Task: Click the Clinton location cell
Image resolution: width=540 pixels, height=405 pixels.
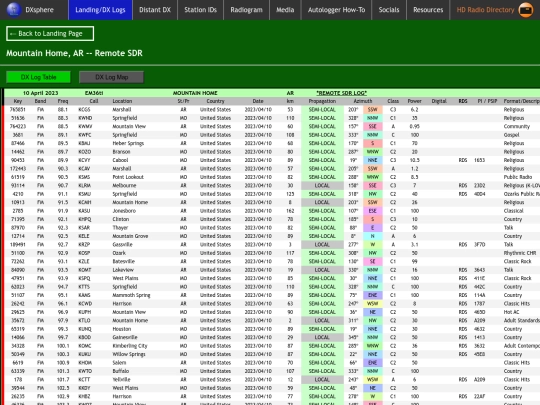Action: [x=121, y=219]
